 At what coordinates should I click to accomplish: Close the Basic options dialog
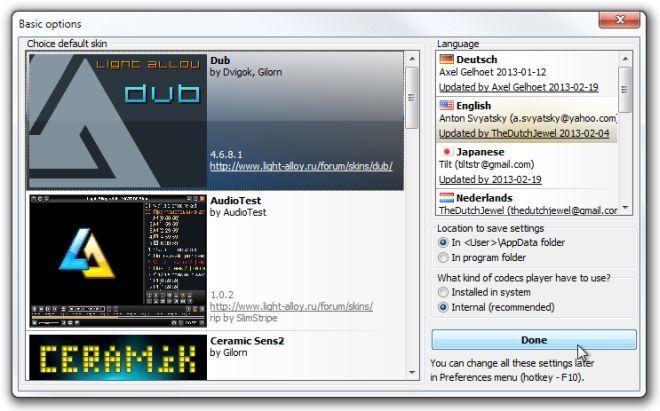(619, 19)
